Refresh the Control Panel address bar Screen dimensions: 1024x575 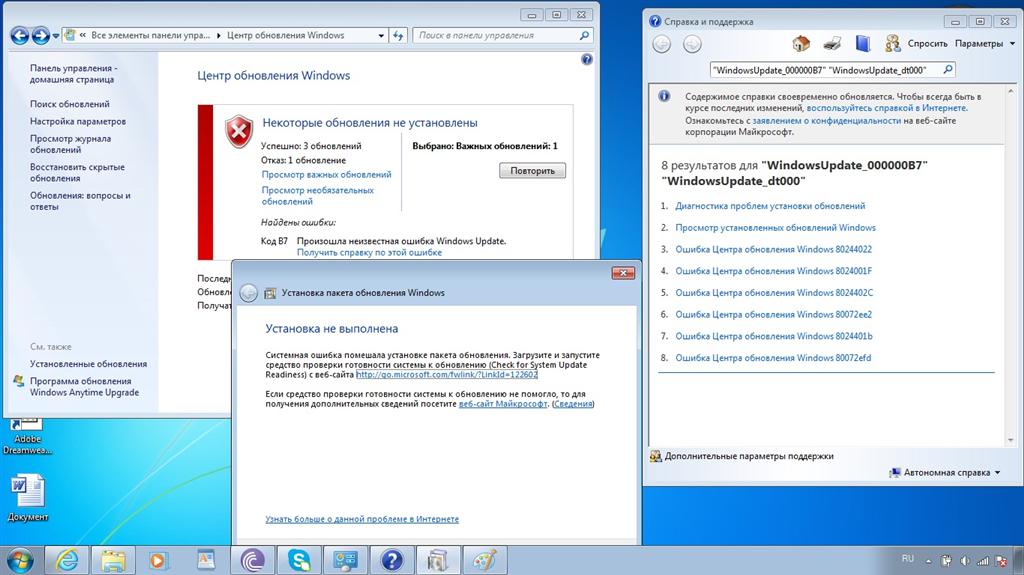point(398,35)
